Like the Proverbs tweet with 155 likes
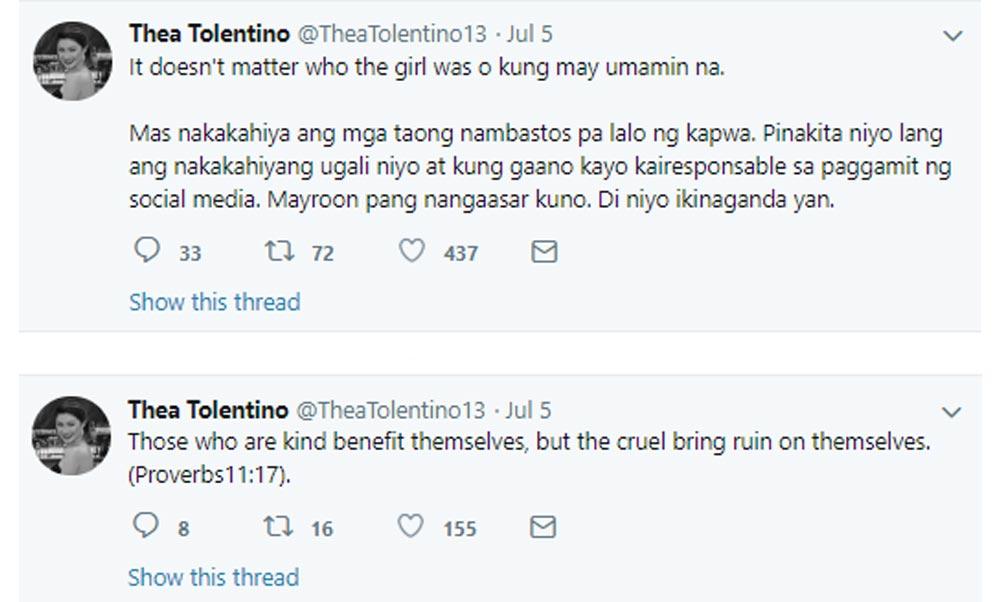 [x=411, y=527]
